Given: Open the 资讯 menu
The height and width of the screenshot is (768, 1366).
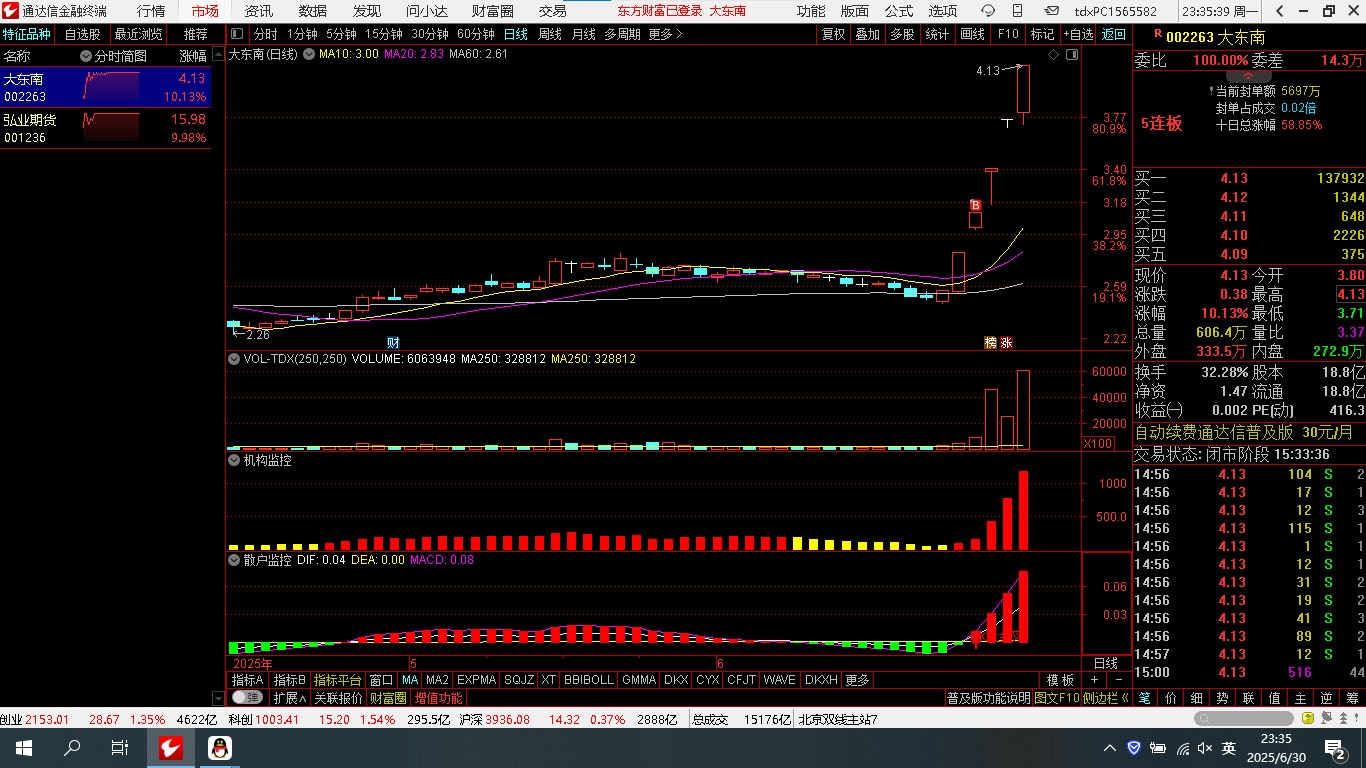Looking at the screenshot, I should tap(259, 11).
